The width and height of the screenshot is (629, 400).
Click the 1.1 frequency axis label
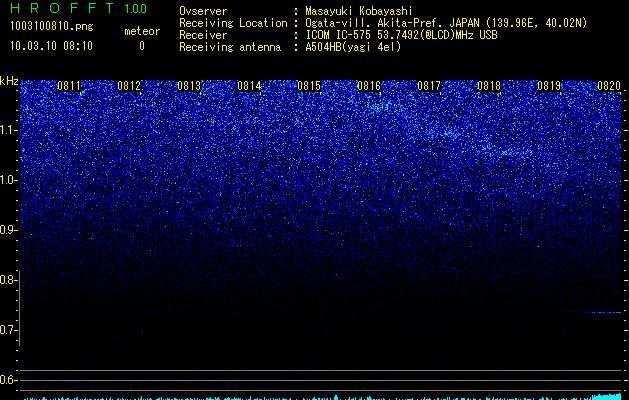point(8,130)
